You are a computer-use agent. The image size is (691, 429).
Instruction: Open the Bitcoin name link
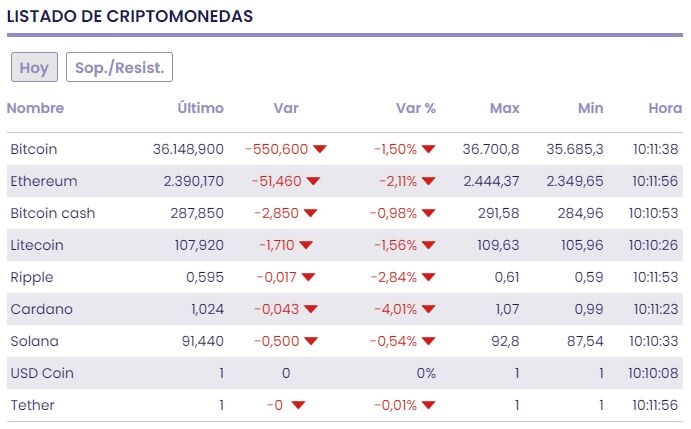(x=33, y=149)
